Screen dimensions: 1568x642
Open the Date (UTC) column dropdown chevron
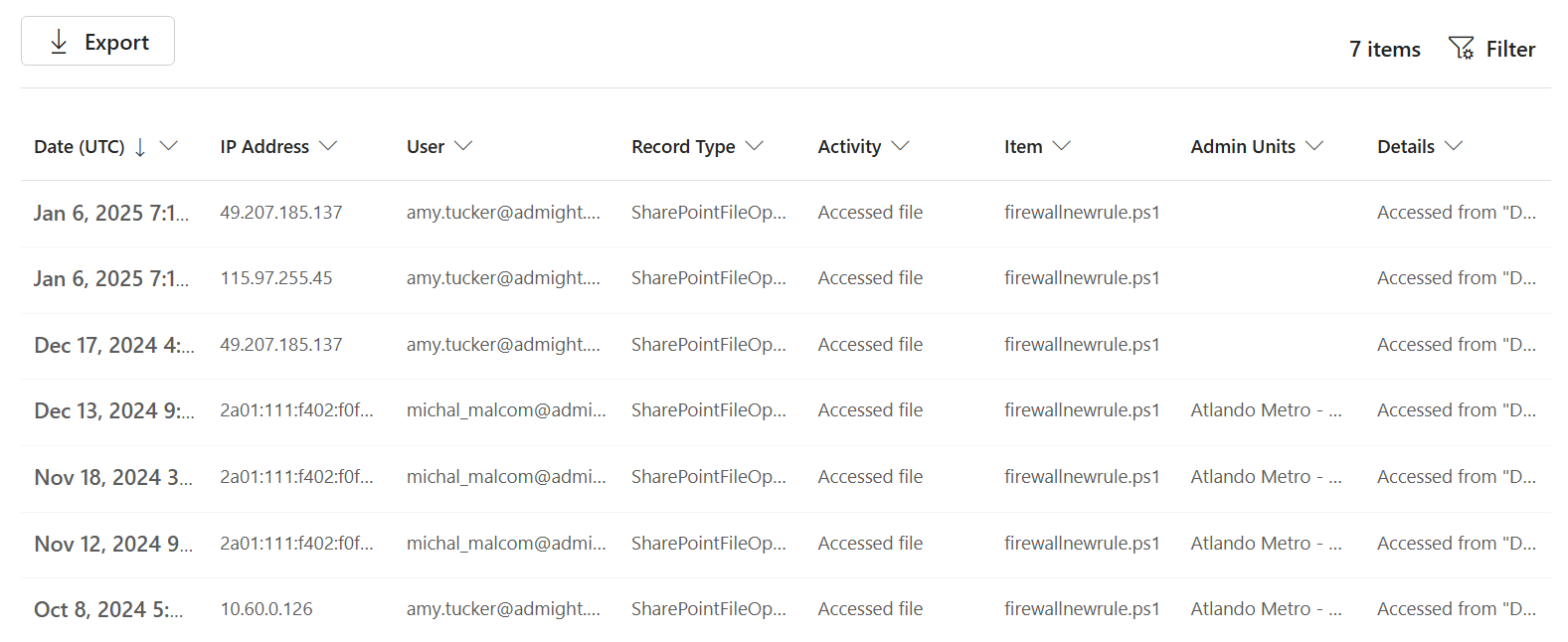169,146
